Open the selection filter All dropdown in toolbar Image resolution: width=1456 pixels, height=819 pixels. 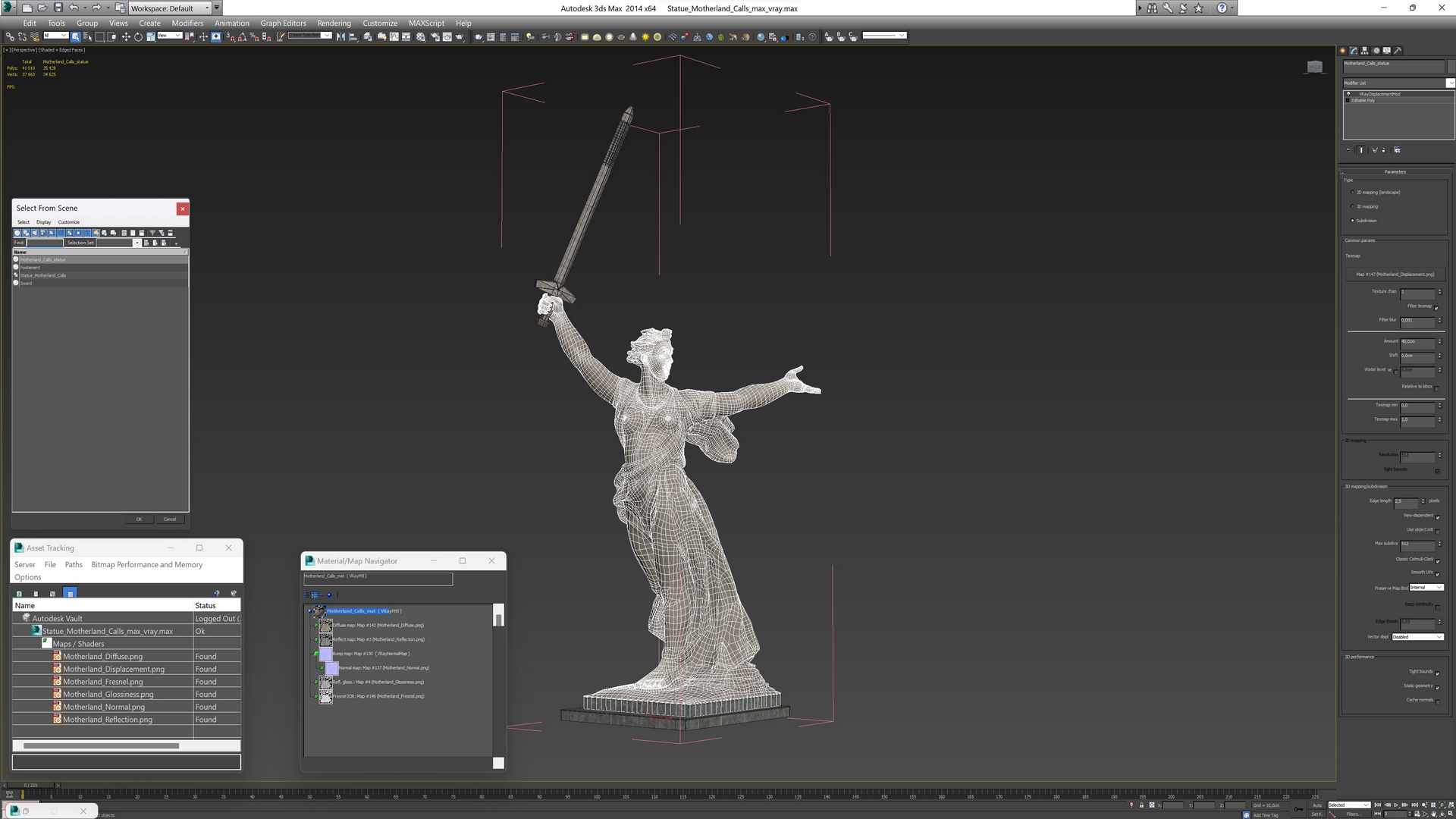55,36
